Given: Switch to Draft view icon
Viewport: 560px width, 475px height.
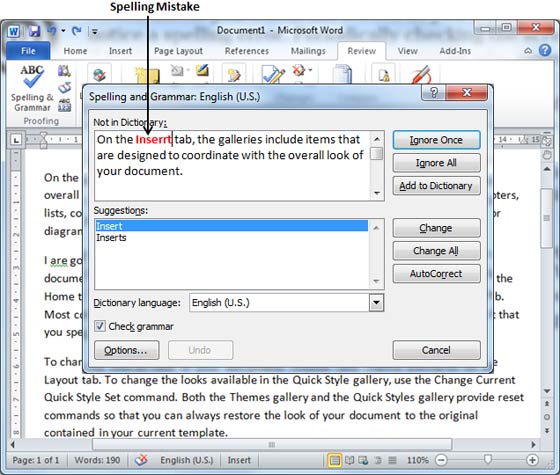Looking at the screenshot, I should click(392, 460).
